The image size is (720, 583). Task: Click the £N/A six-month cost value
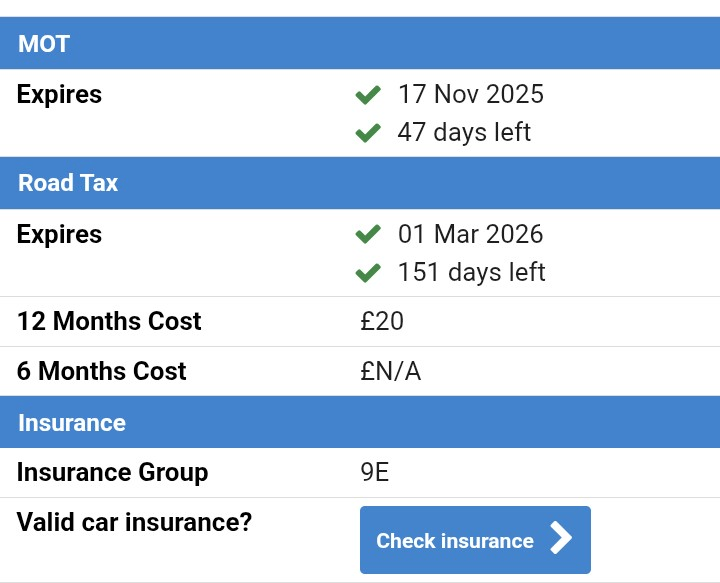(x=391, y=372)
